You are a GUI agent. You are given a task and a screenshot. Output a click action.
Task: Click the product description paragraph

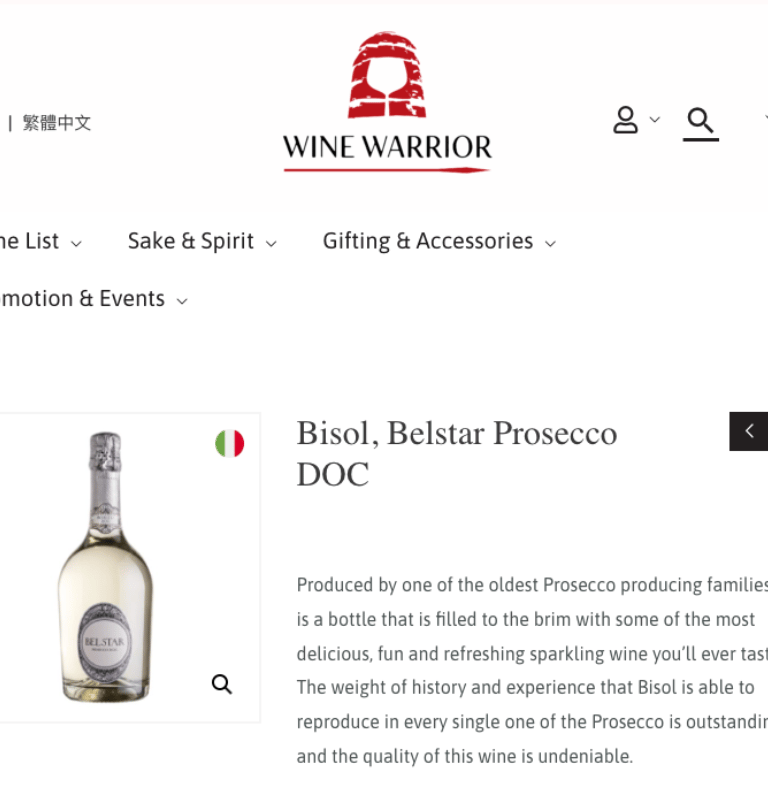532,670
